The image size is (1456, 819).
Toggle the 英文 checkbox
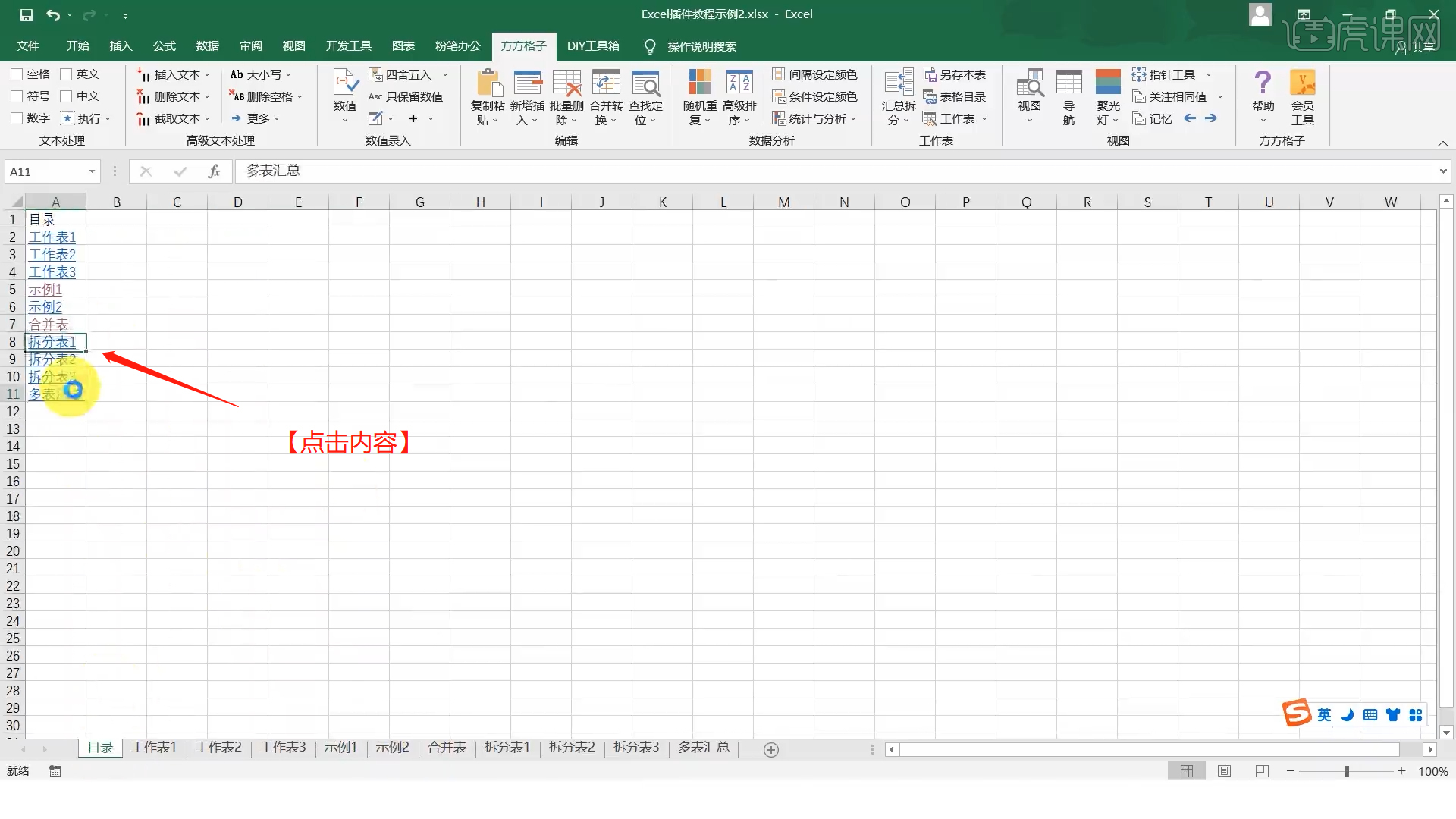pos(66,74)
